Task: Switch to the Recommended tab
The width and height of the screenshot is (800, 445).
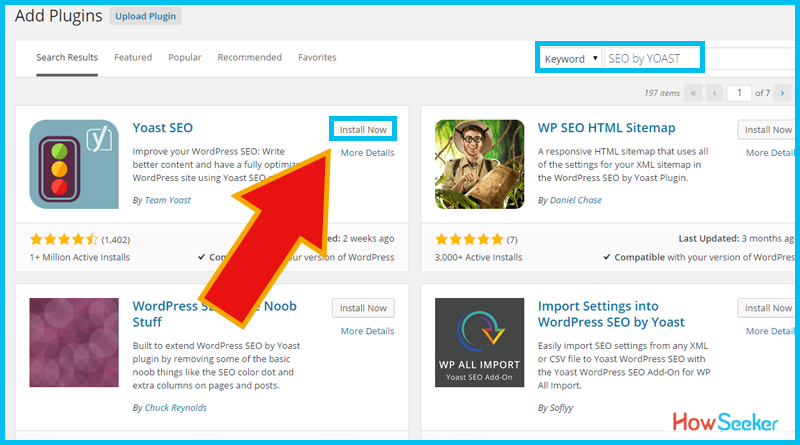Action: point(249,57)
